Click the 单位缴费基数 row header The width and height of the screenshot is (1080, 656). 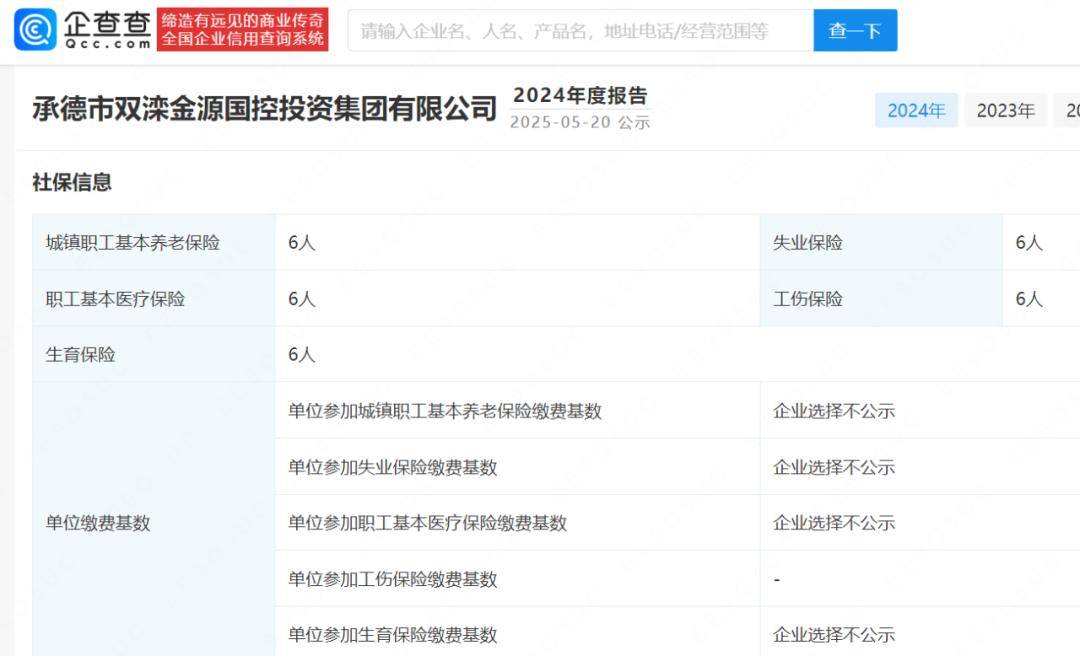click(x=98, y=523)
